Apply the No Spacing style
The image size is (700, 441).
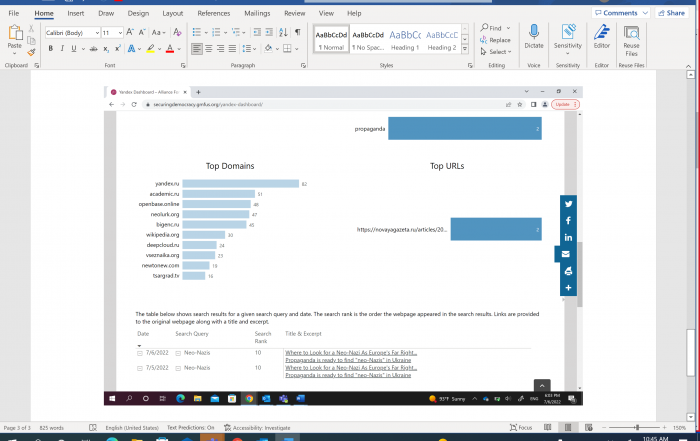point(368,39)
